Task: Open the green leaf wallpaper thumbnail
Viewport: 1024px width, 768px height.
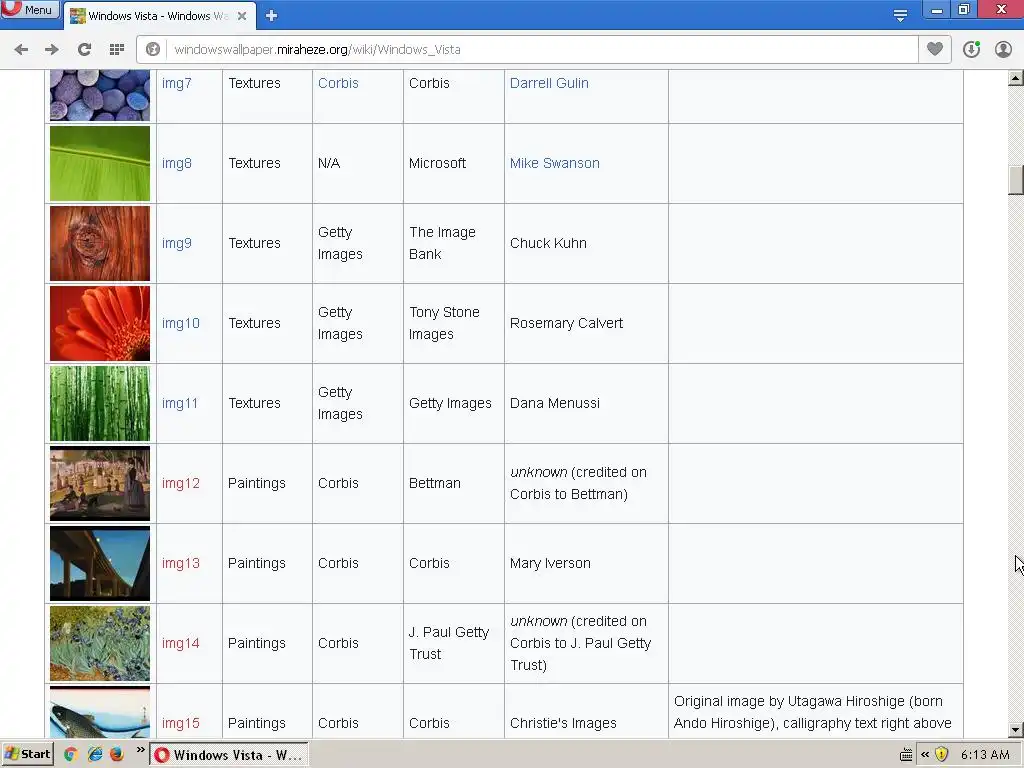Action: click(100, 163)
